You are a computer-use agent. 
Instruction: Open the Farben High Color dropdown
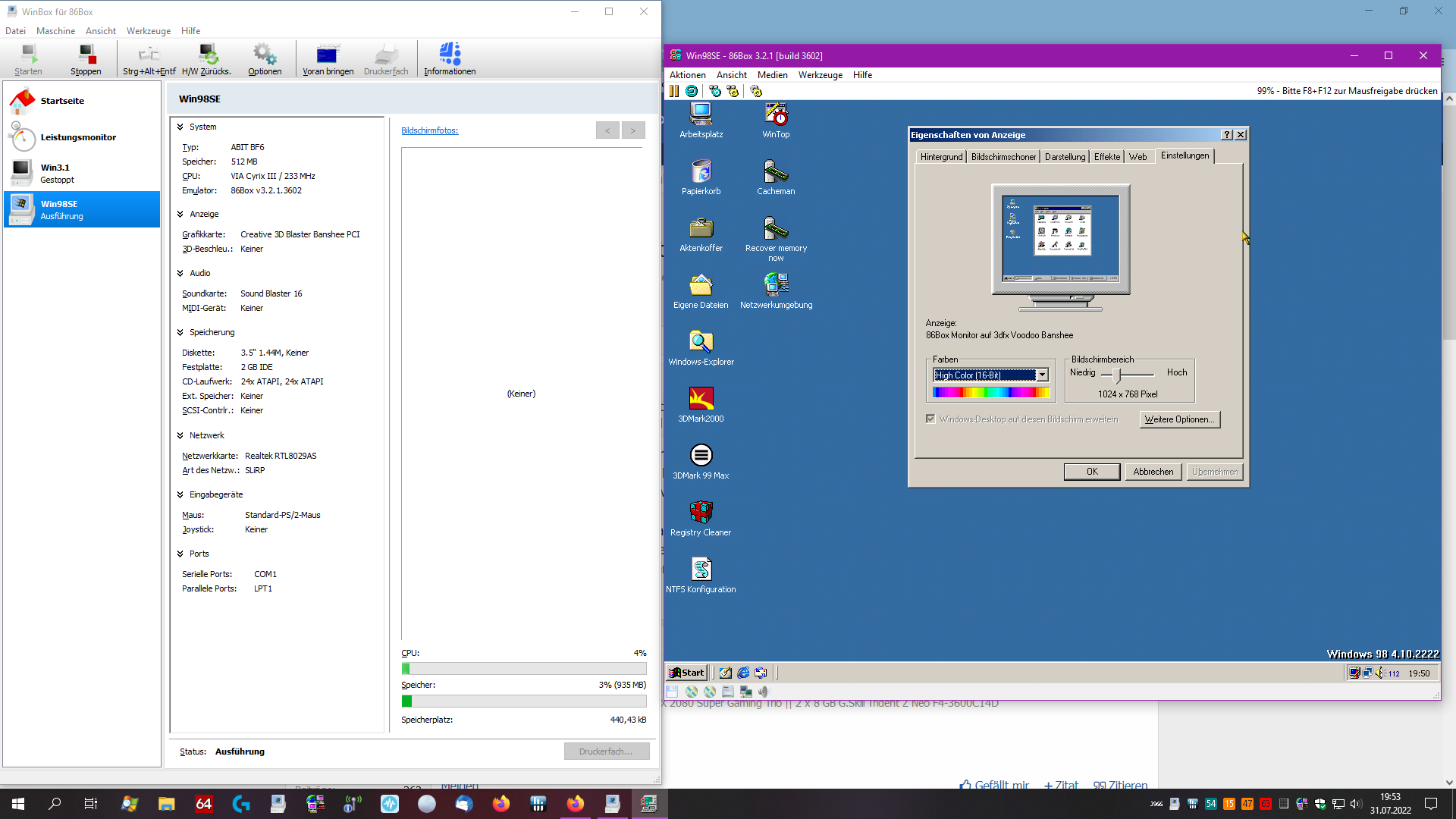(x=1043, y=375)
